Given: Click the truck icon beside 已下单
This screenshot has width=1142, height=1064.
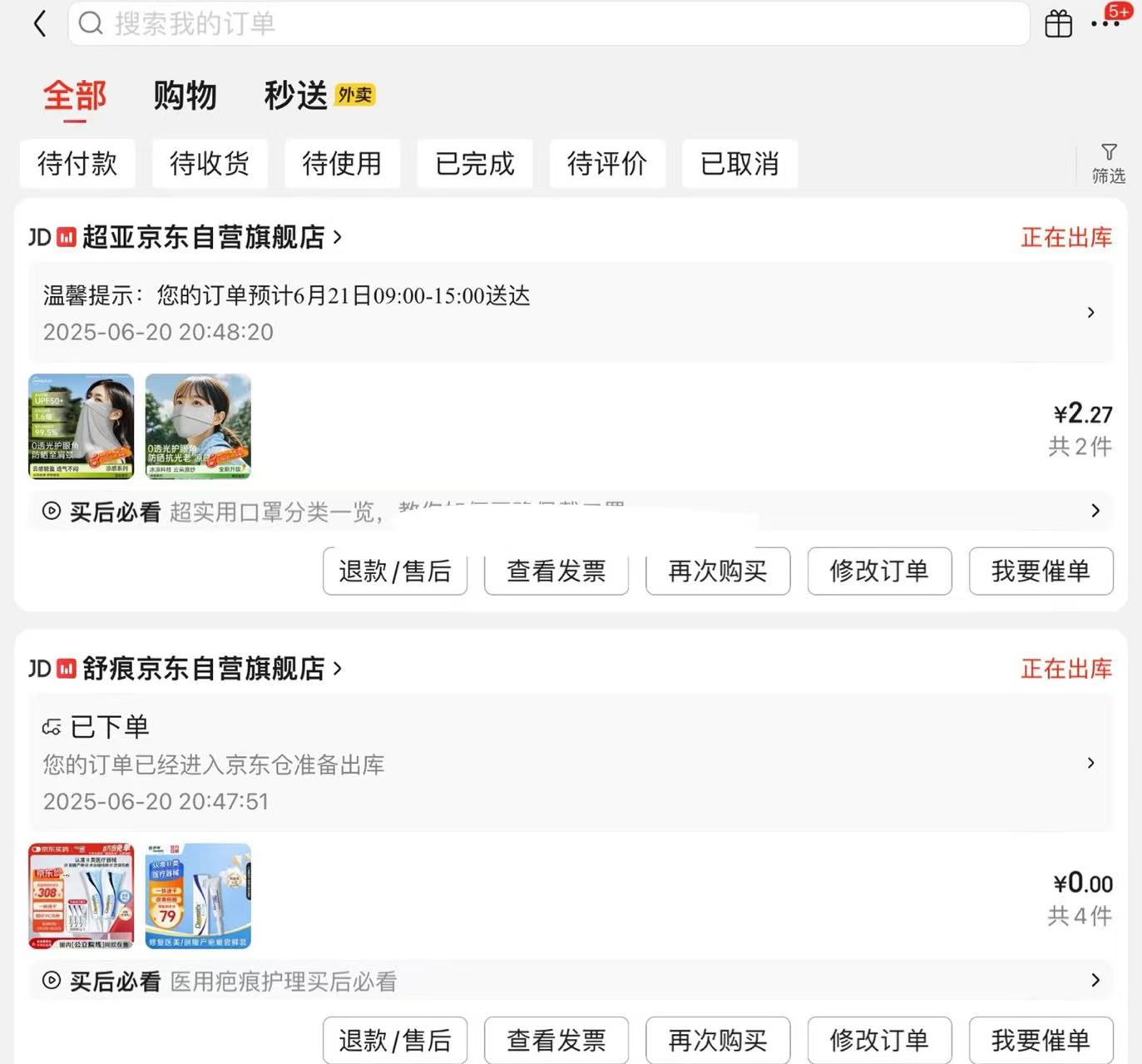Looking at the screenshot, I should tap(52, 727).
